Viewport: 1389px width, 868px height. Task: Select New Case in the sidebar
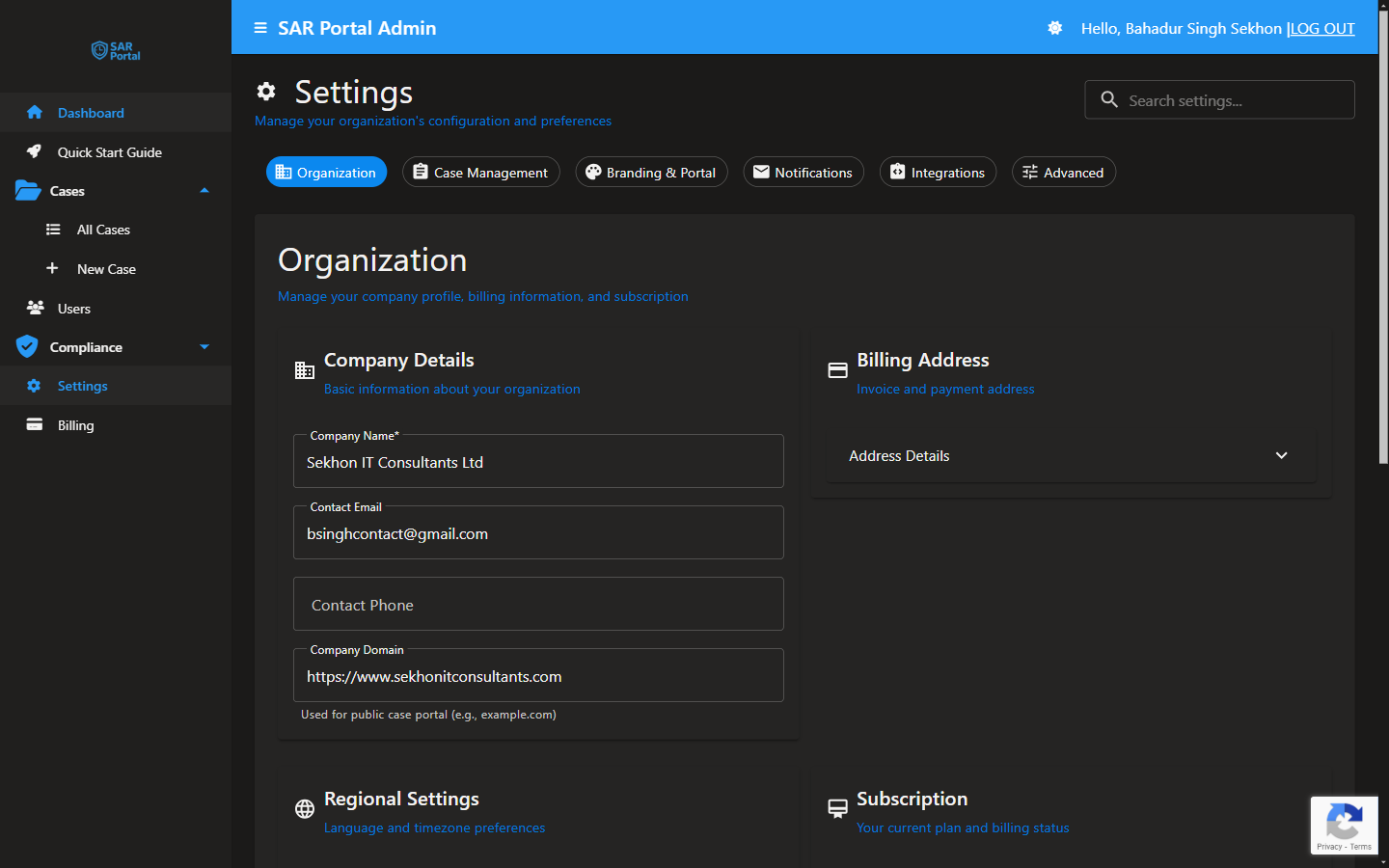point(106,268)
